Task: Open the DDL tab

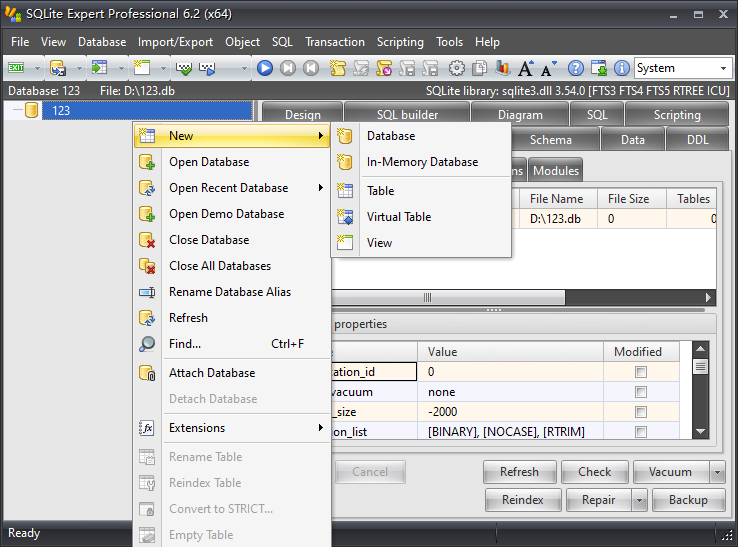Action: pos(698,140)
